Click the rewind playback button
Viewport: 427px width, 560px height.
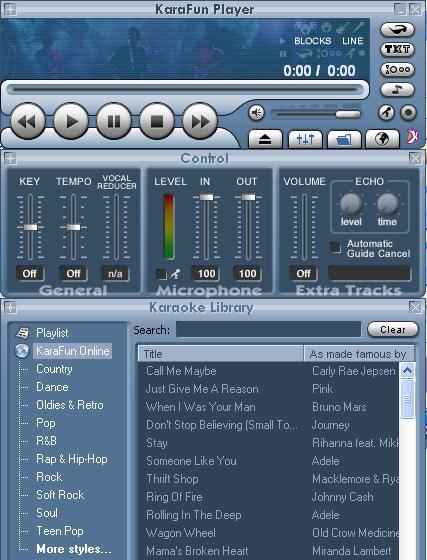[x=28, y=121]
